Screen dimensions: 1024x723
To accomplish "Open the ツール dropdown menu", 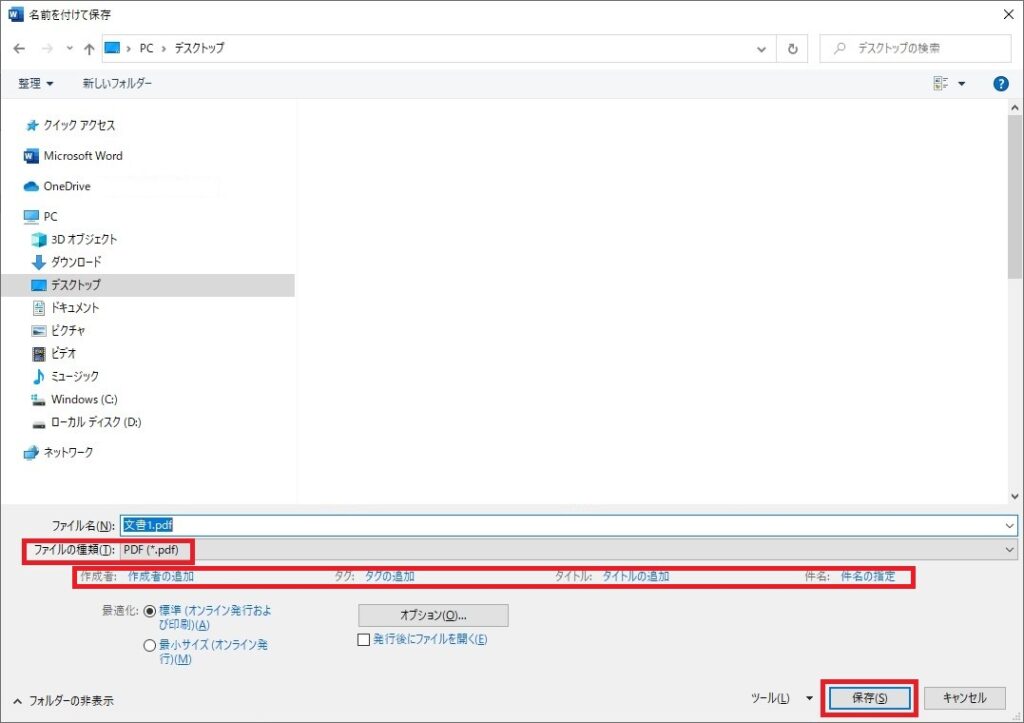I will click(x=781, y=698).
